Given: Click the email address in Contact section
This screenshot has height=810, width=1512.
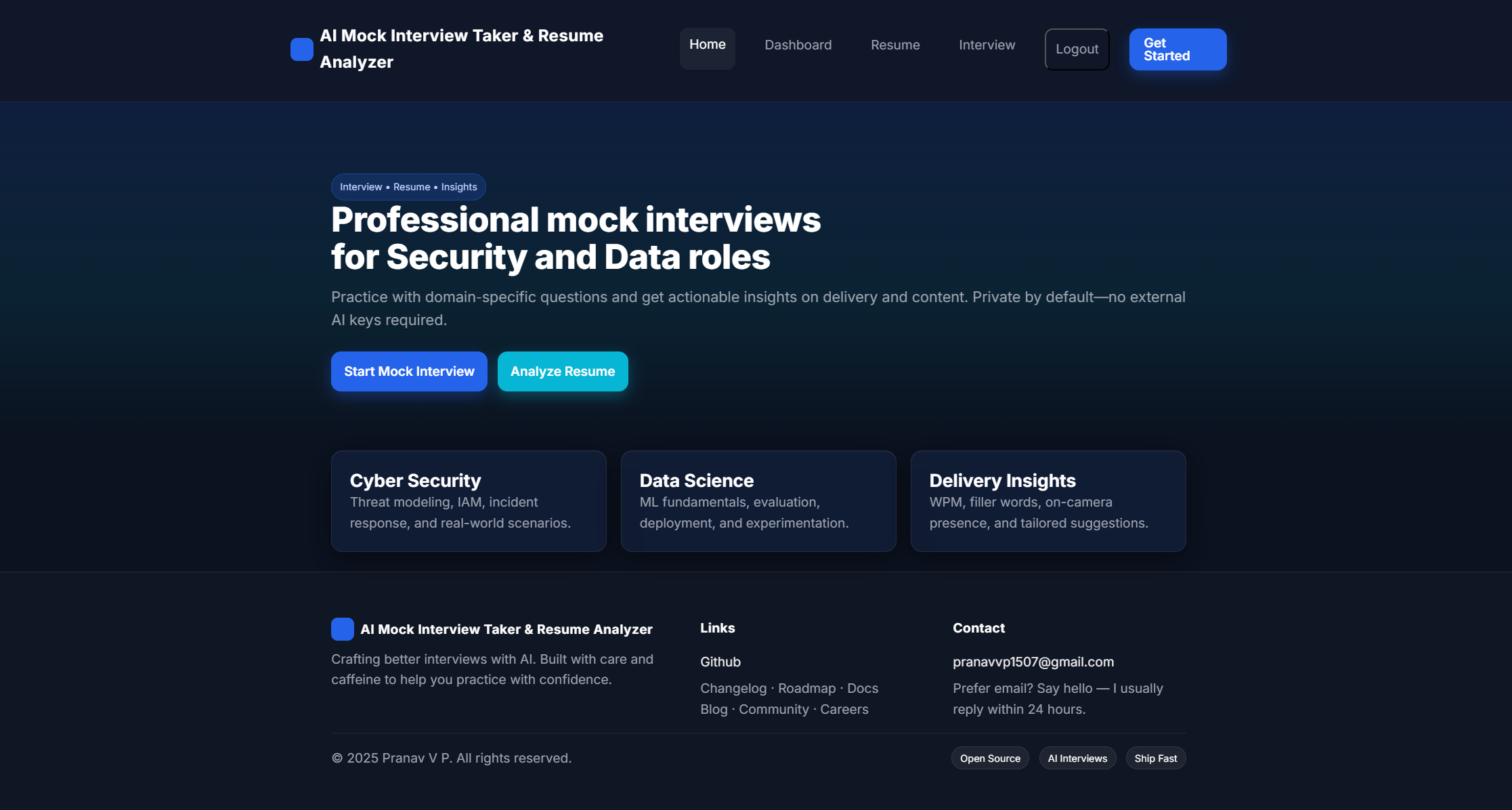Looking at the screenshot, I should [x=1033, y=662].
